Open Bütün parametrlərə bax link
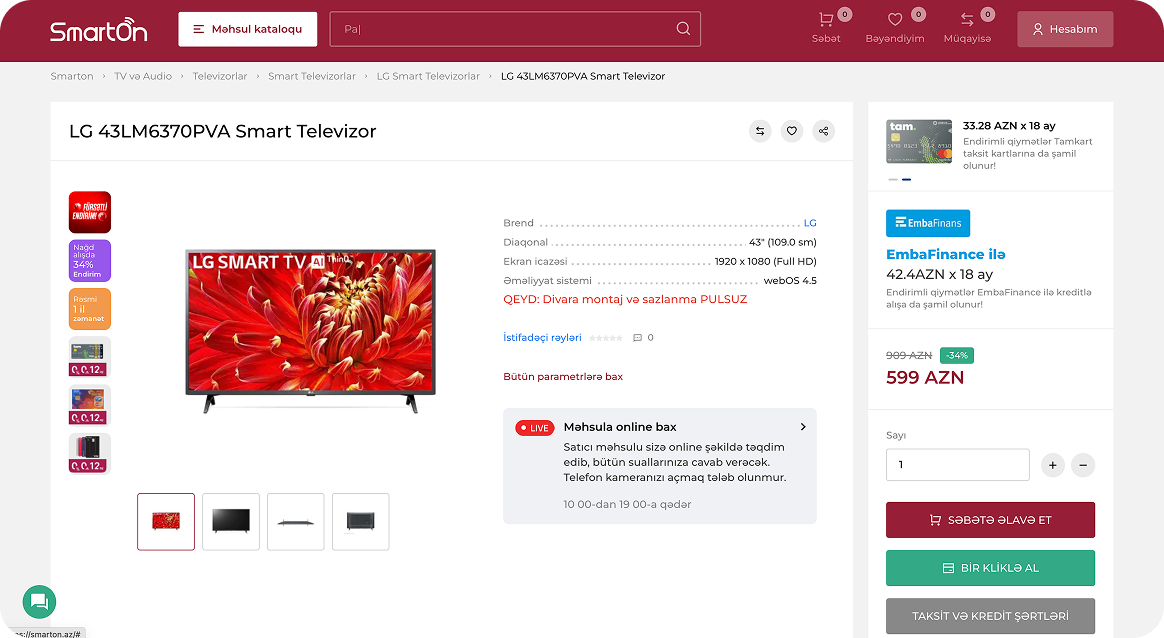The width and height of the screenshot is (1164, 638). coord(562,377)
